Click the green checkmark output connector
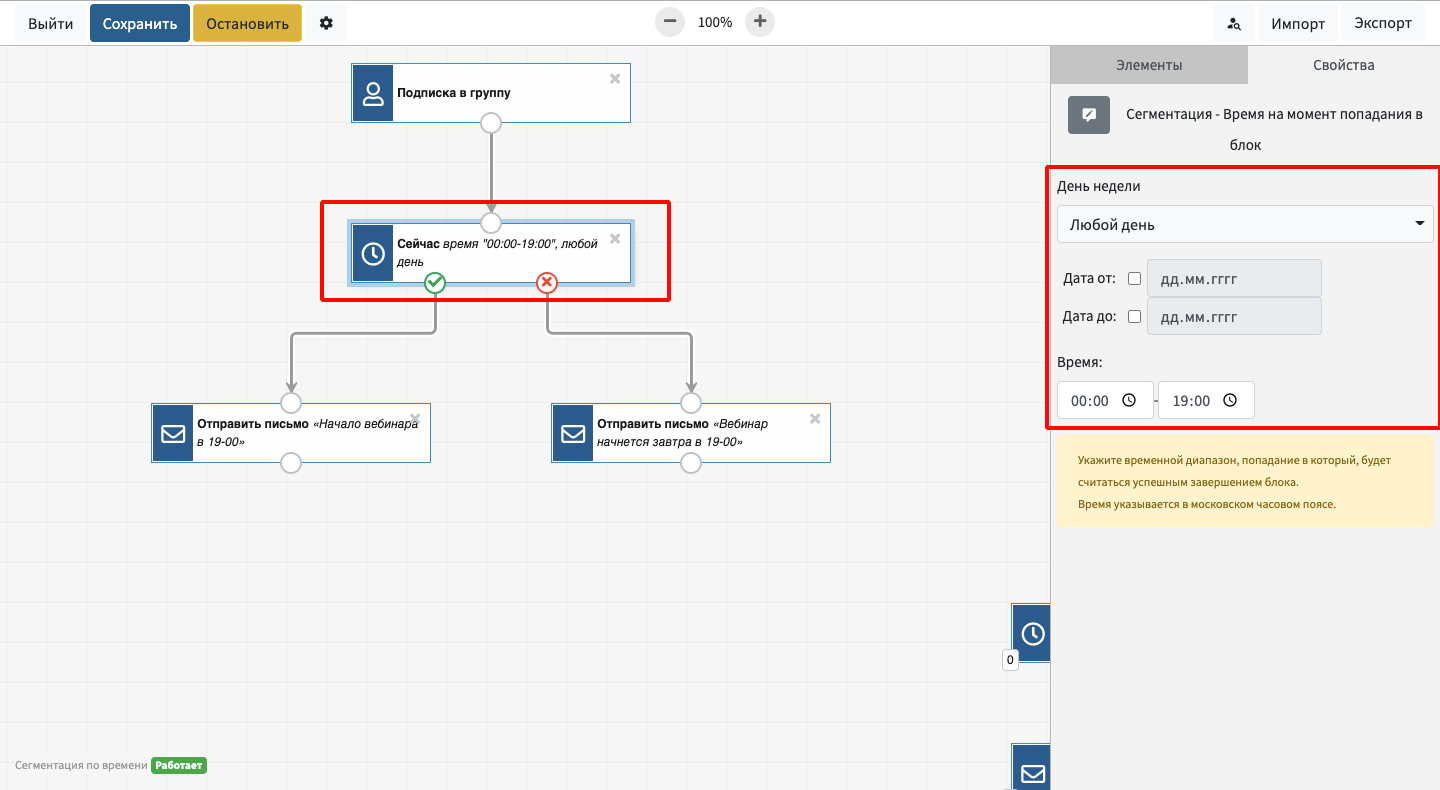This screenshot has width=1440, height=790. pyautogui.click(x=435, y=283)
